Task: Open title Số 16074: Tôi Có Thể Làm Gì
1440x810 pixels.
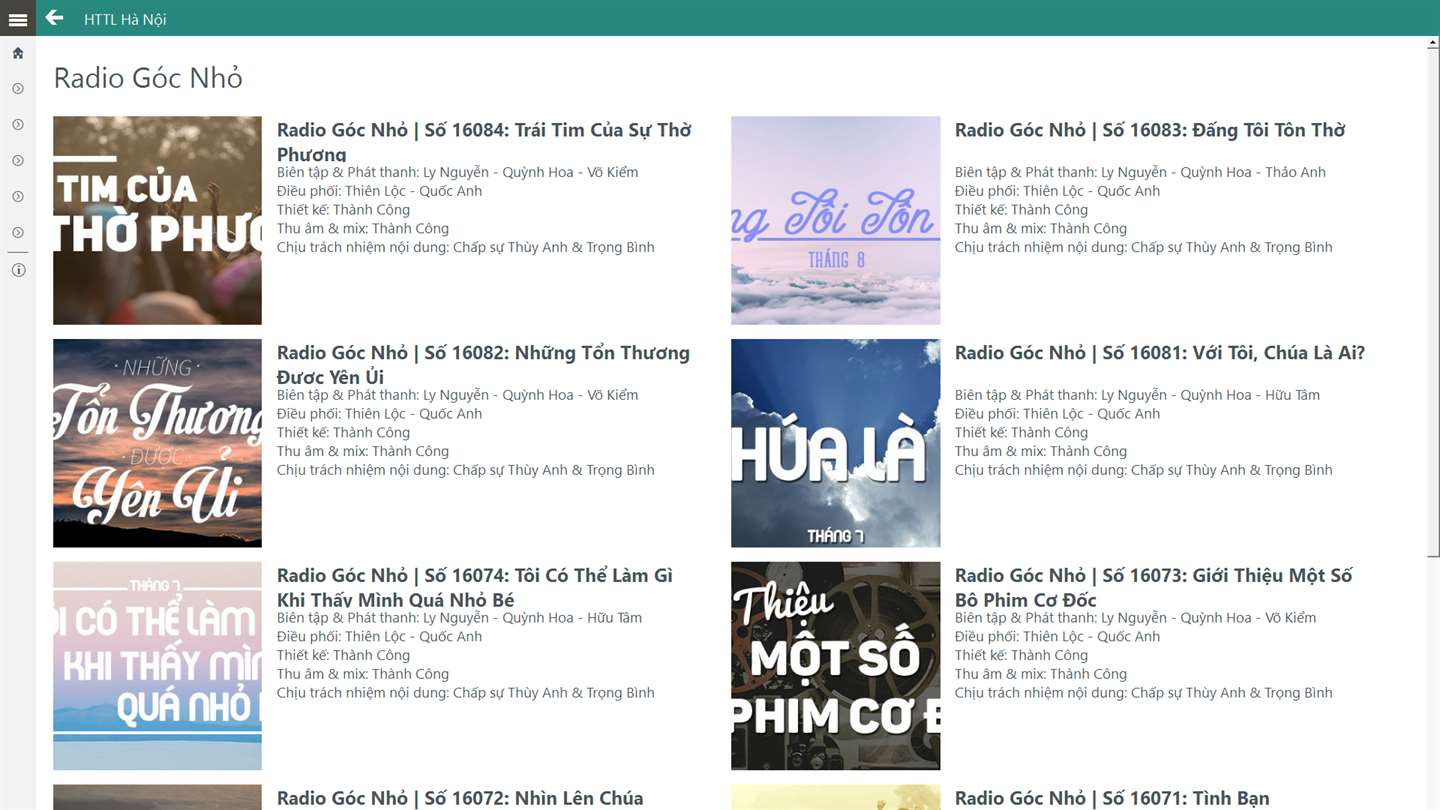Action: 475,587
